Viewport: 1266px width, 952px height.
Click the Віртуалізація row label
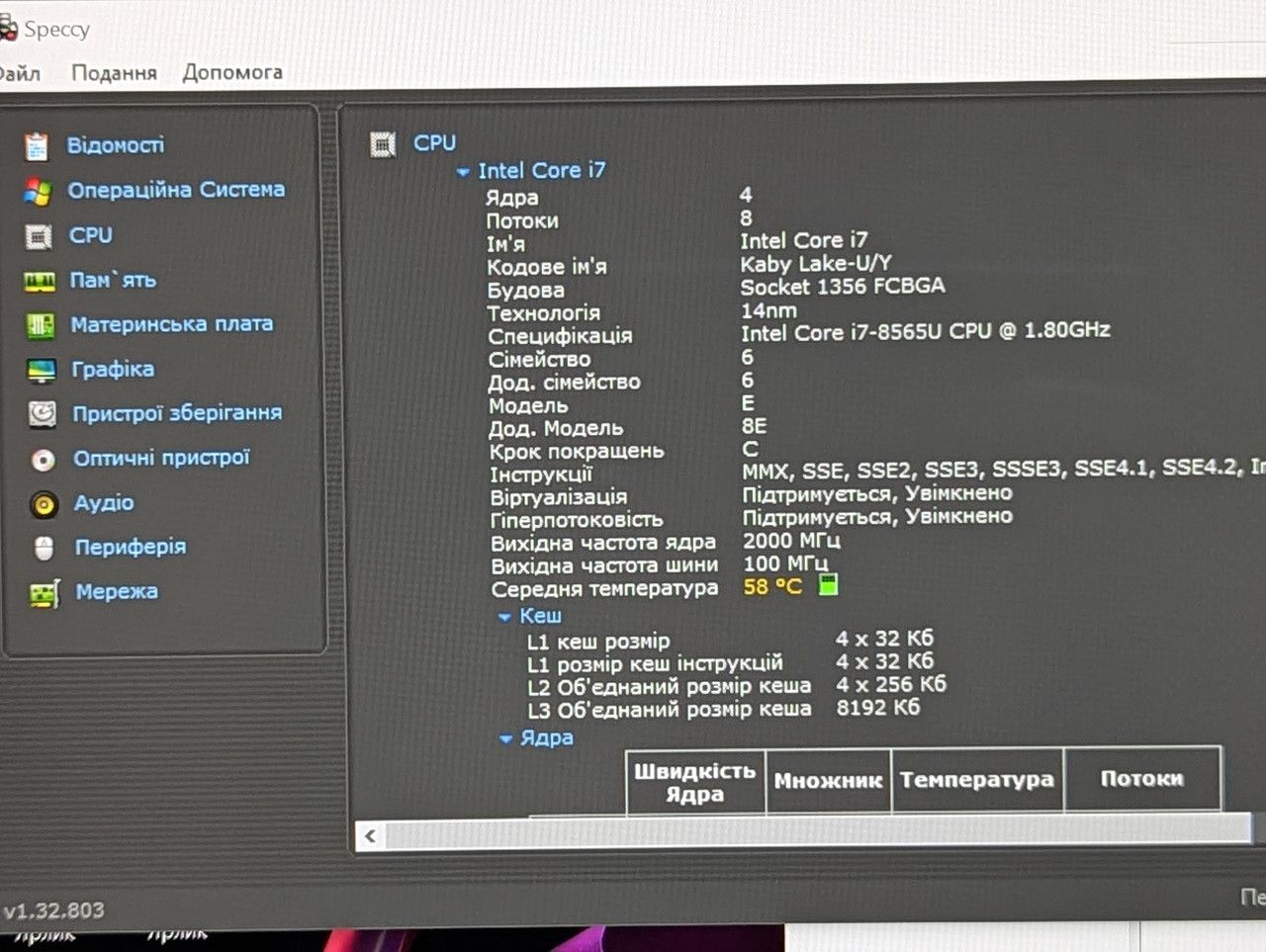coord(559,497)
